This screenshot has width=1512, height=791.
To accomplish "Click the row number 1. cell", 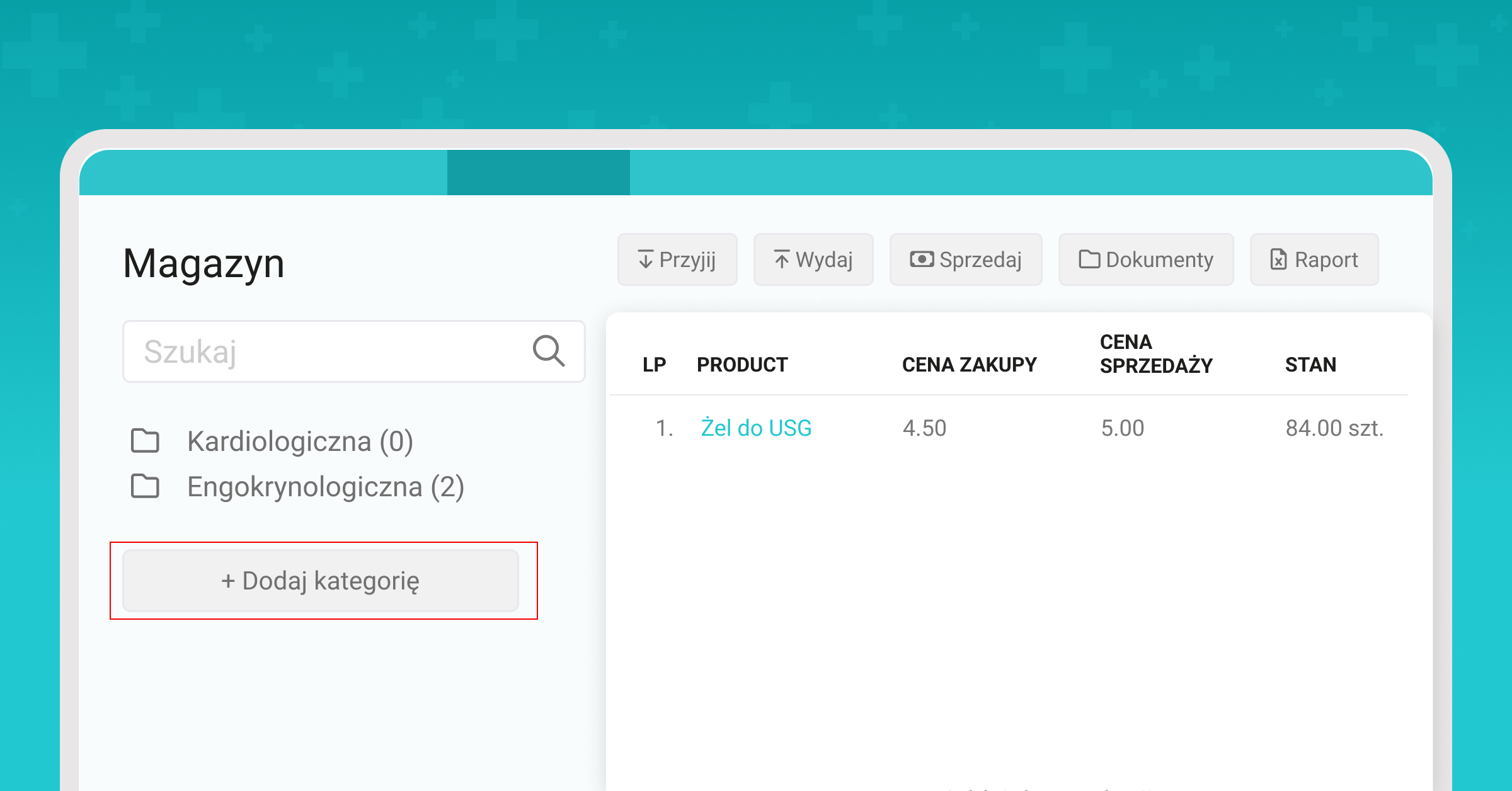I will pyautogui.click(x=665, y=428).
